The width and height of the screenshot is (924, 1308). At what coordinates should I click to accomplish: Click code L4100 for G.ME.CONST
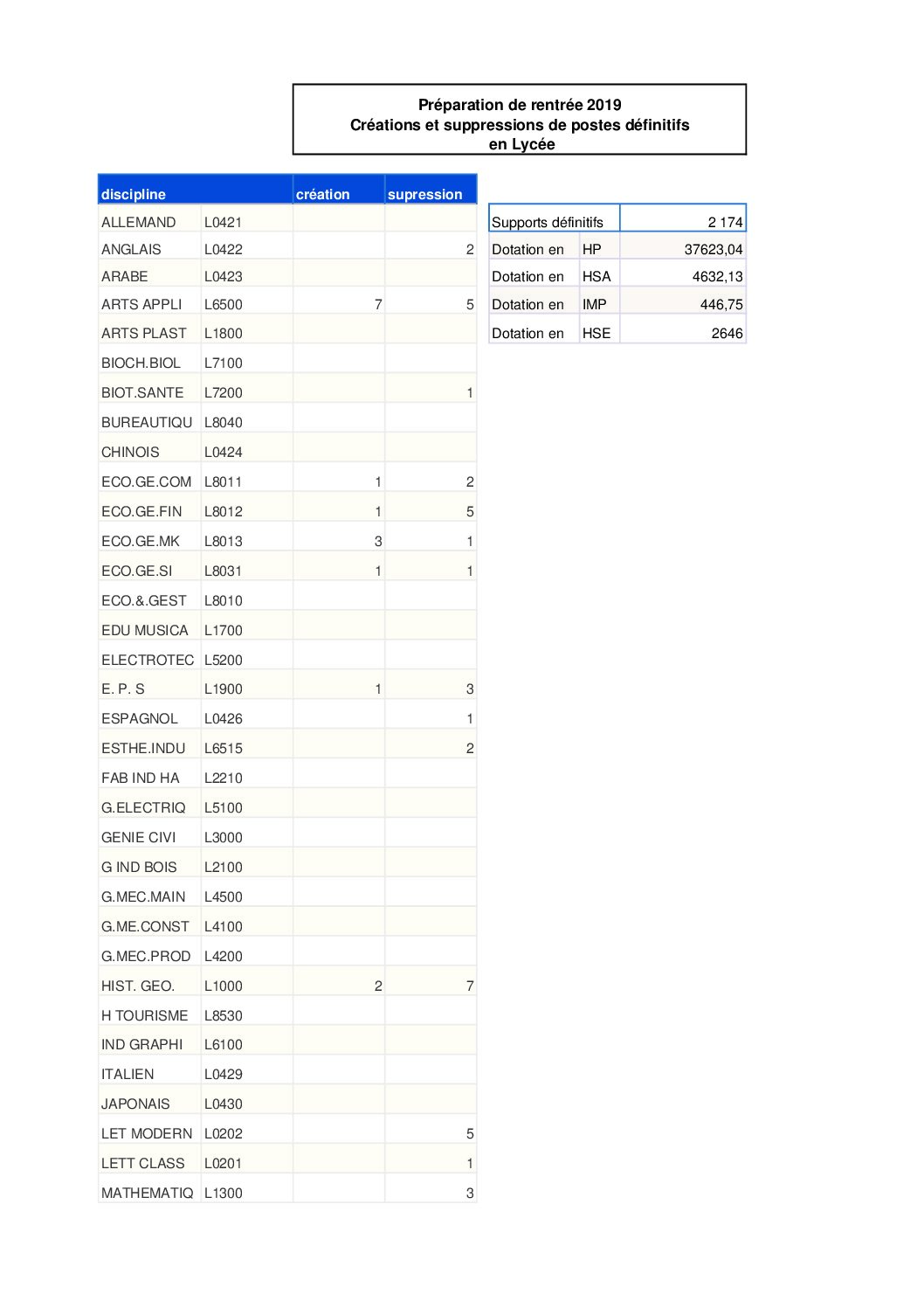[x=247, y=923]
